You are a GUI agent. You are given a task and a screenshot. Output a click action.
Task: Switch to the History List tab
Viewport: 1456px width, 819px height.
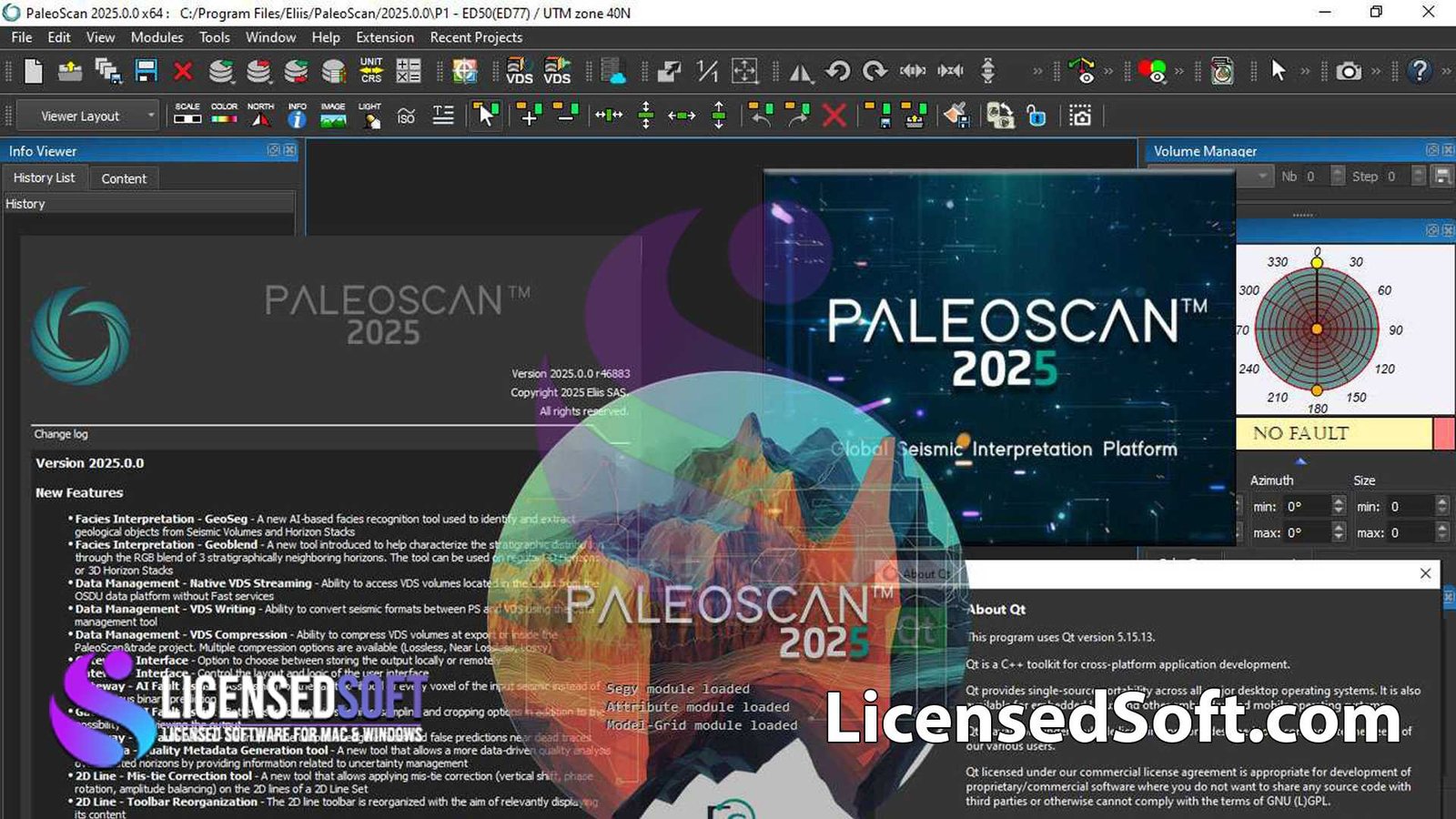click(44, 177)
